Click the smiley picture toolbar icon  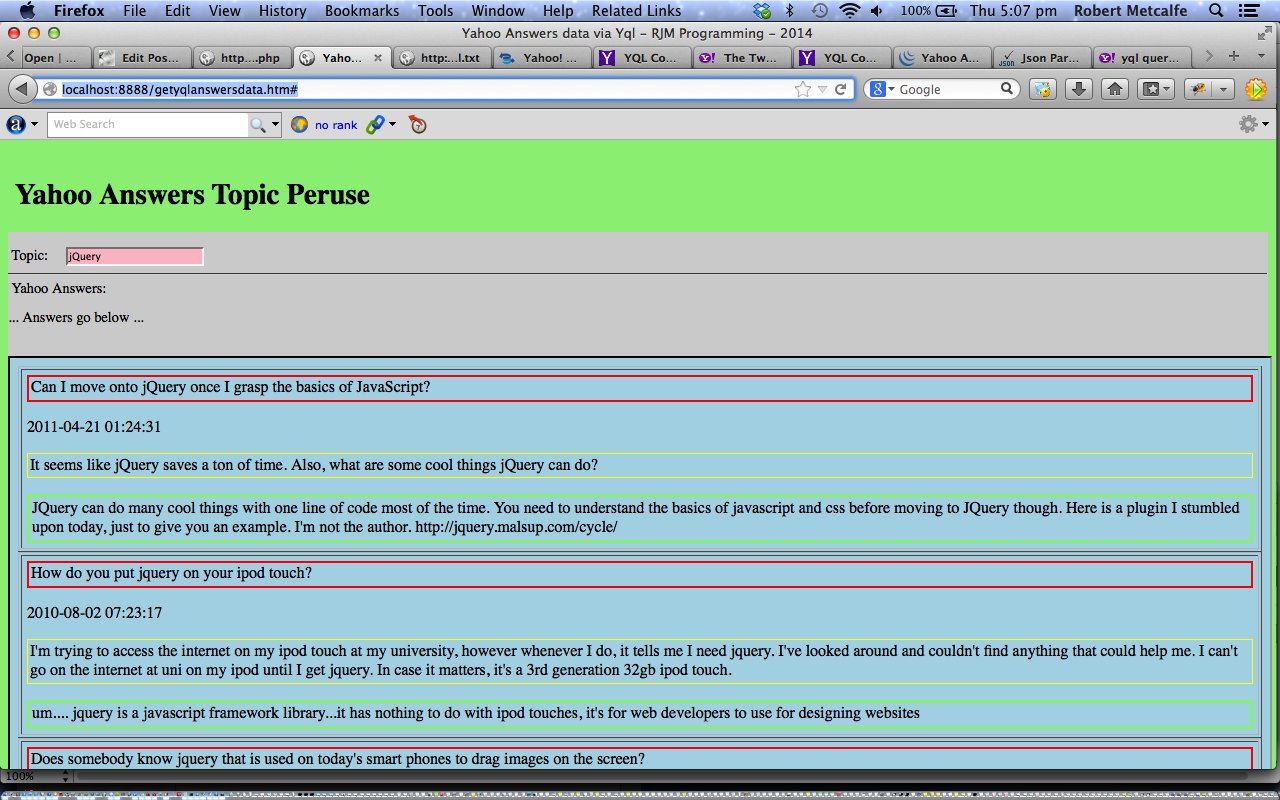pyautogui.click(x=1043, y=89)
